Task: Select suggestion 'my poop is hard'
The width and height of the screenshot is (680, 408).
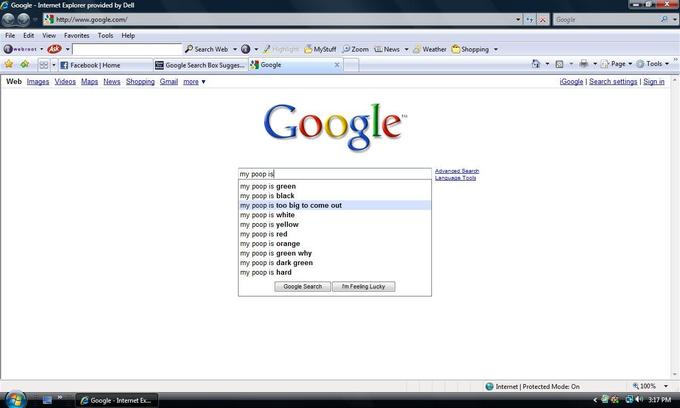Action: pyautogui.click(x=335, y=272)
